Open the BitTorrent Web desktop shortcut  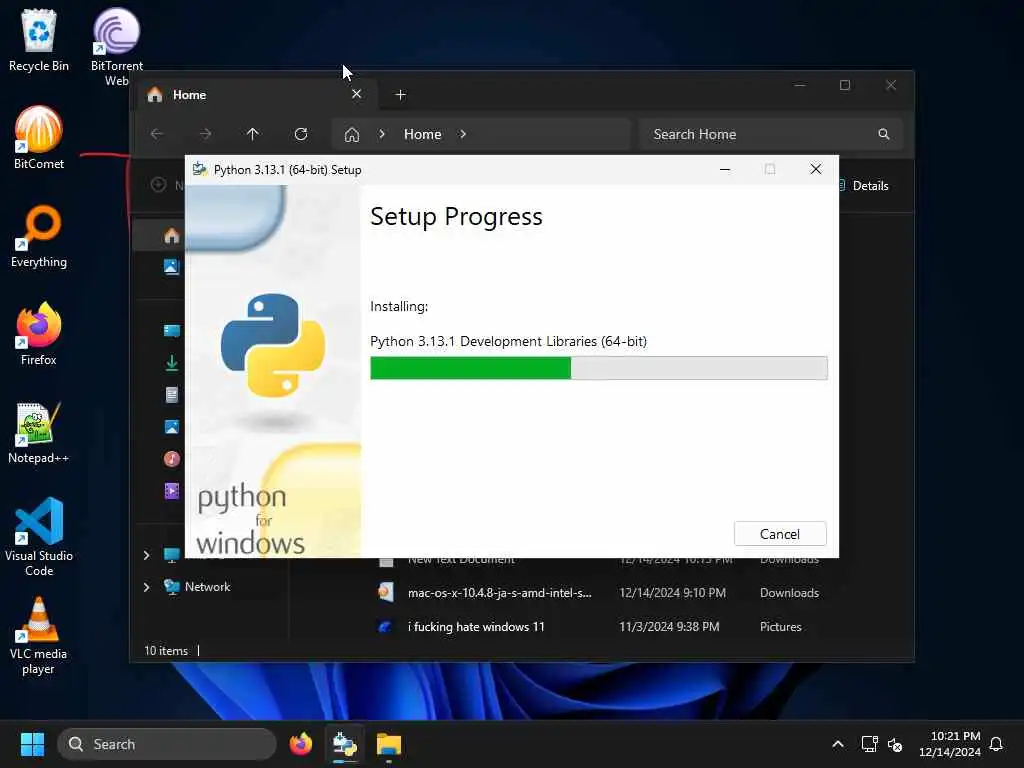(x=116, y=47)
